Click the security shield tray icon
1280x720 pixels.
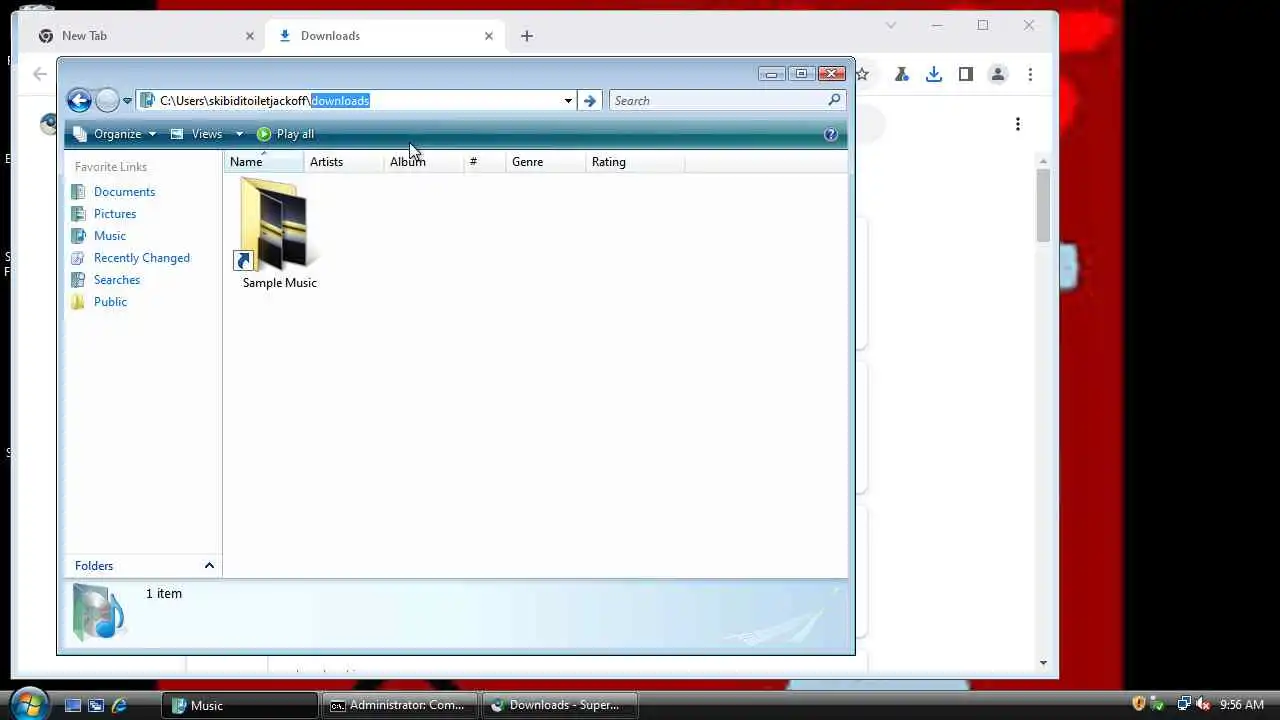[x=1139, y=705]
